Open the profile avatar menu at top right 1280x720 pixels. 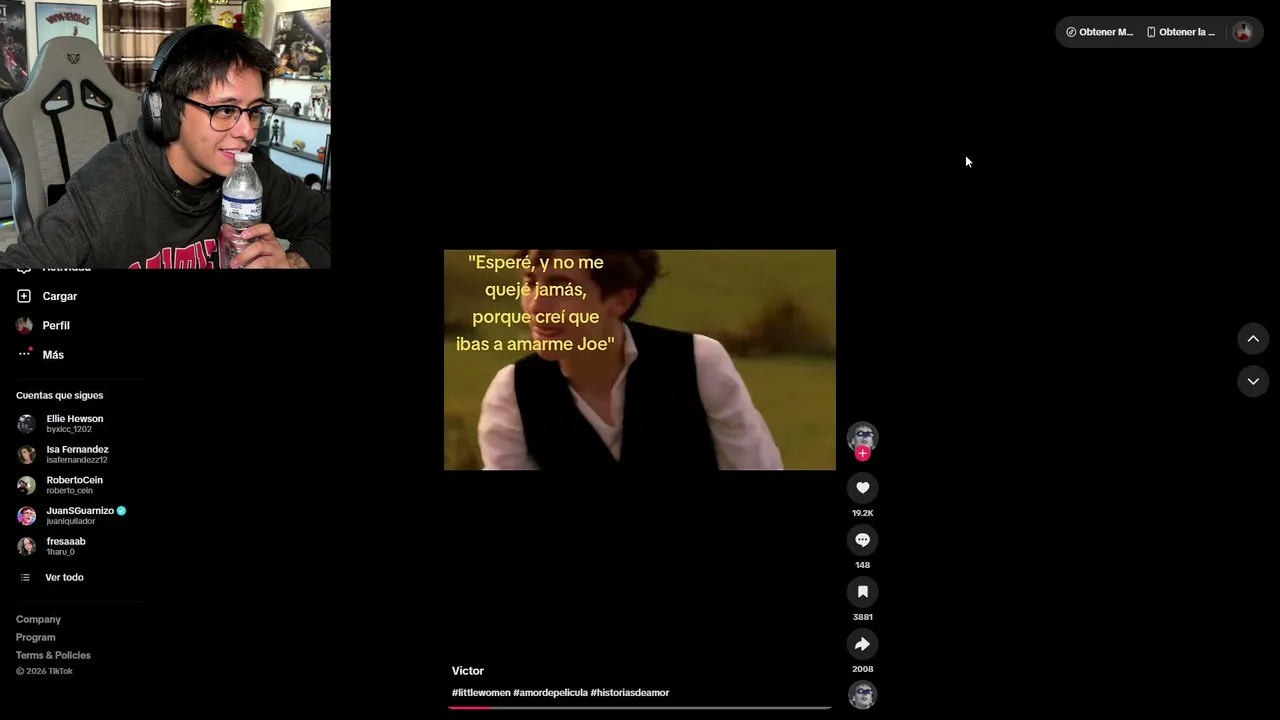pyautogui.click(x=1243, y=32)
